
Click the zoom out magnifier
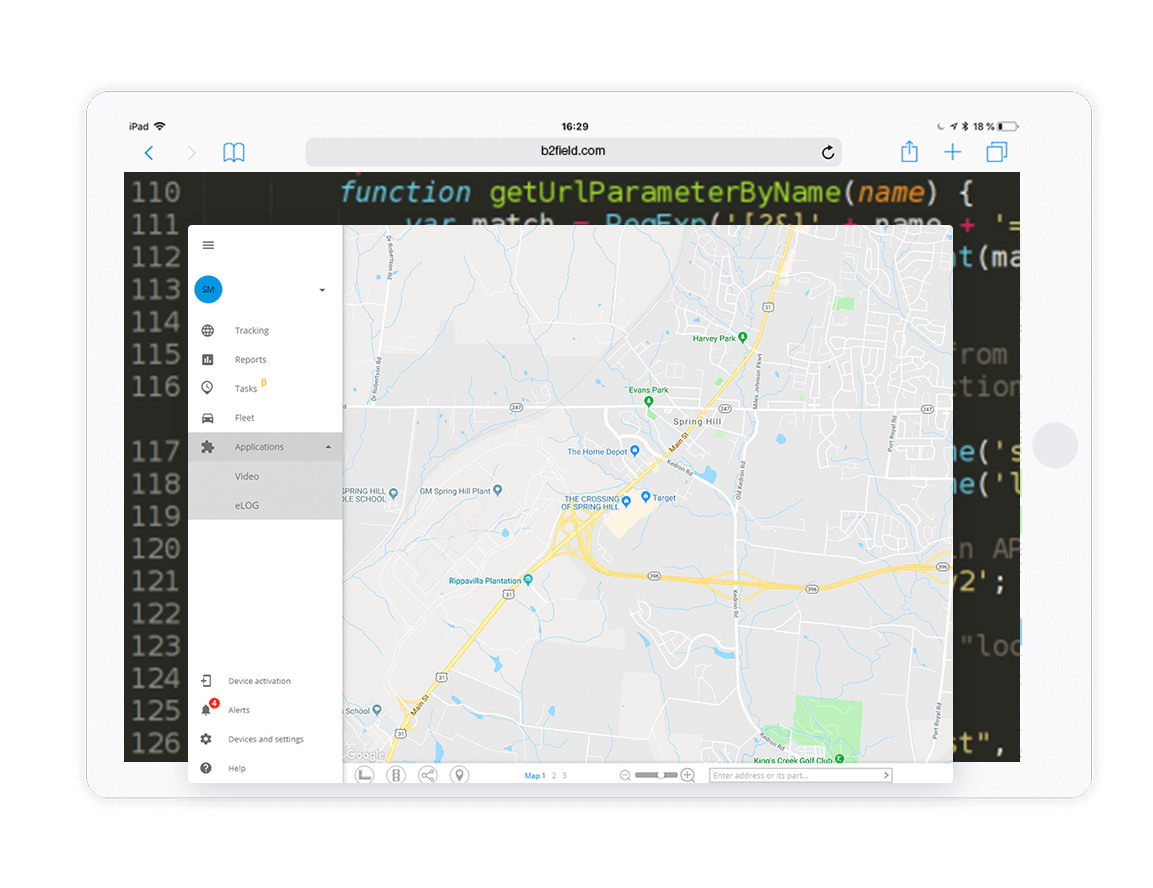point(625,775)
